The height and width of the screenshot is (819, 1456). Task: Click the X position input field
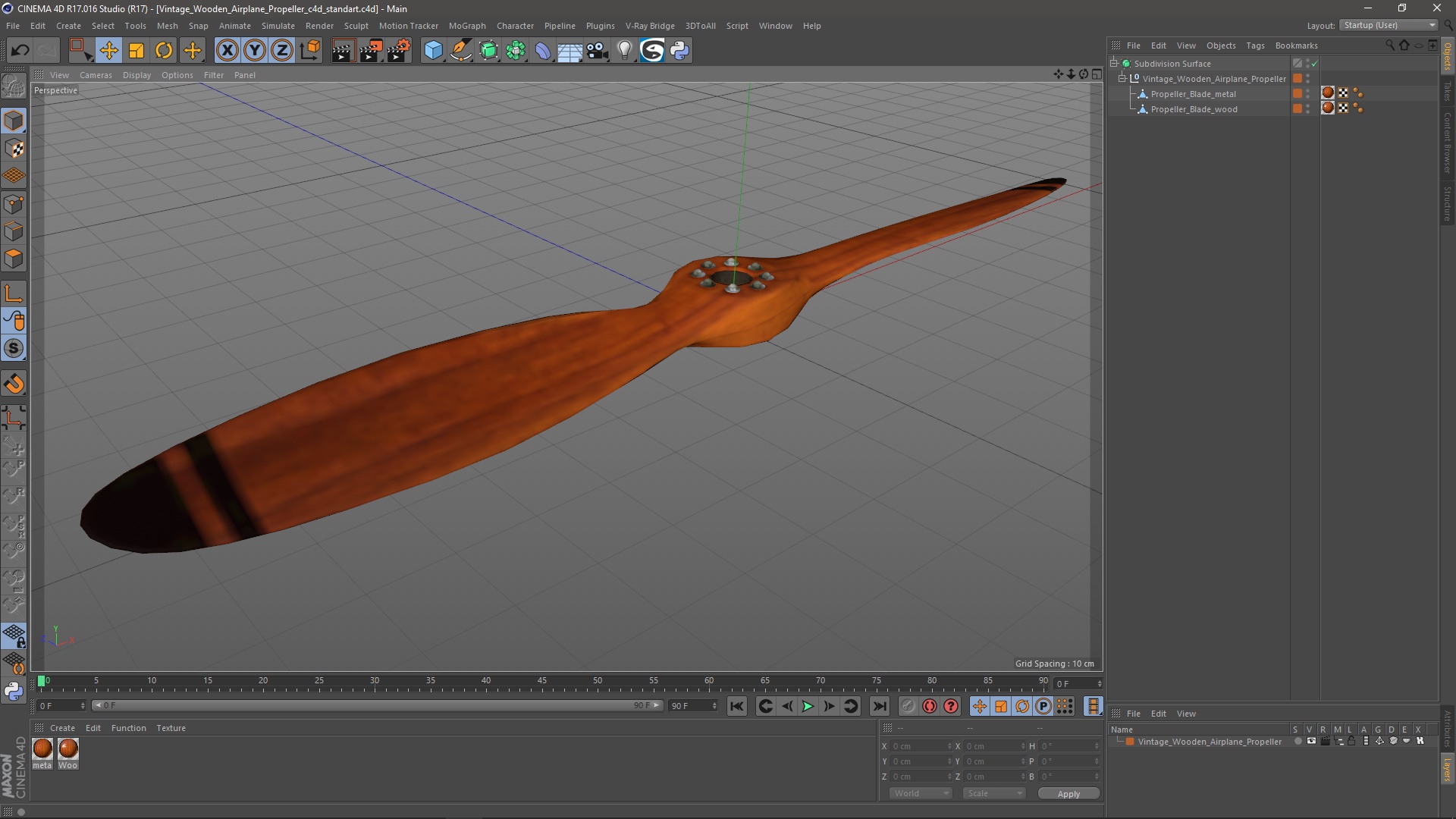click(x=920, y=746)
